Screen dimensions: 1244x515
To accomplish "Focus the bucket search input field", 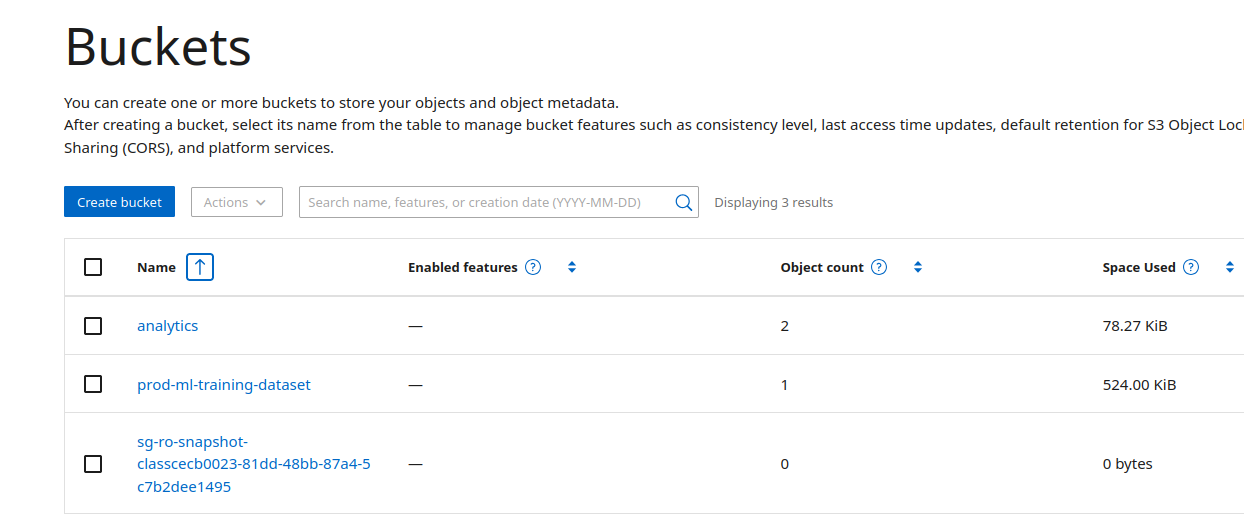I will click(x=486, y=202).
